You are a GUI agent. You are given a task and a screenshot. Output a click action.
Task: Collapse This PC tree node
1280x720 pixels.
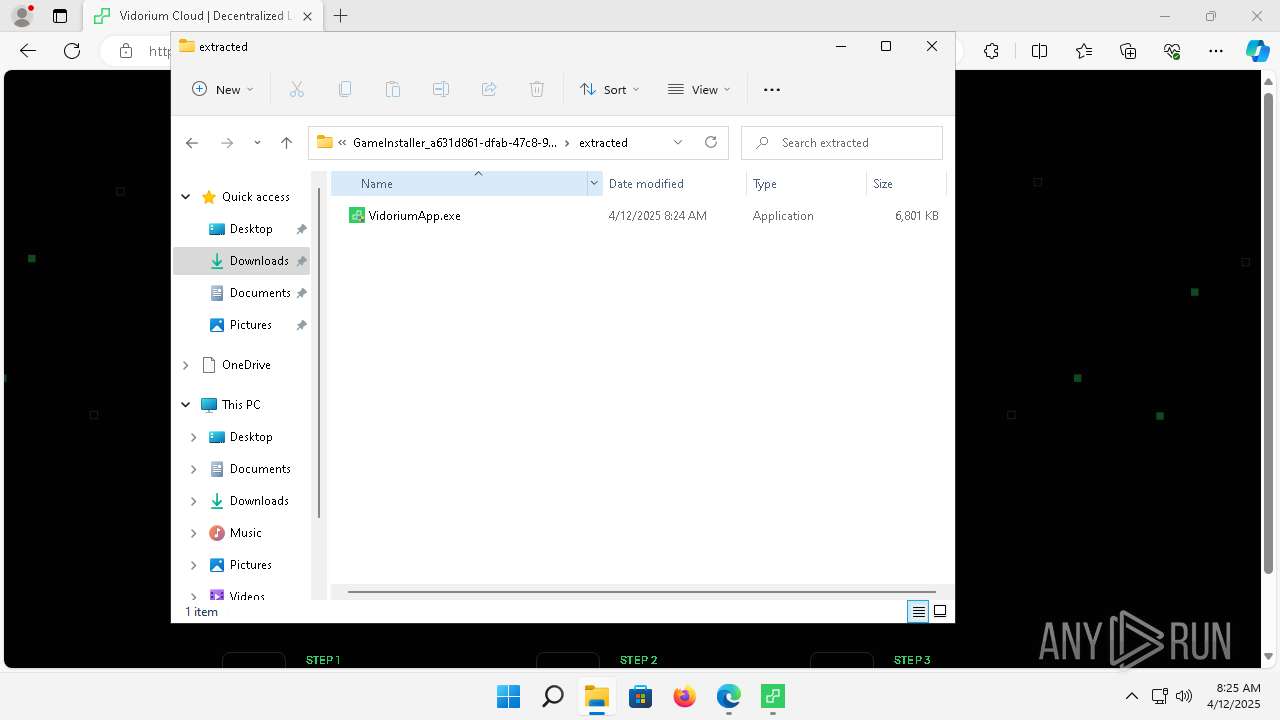tap(185, 405)
